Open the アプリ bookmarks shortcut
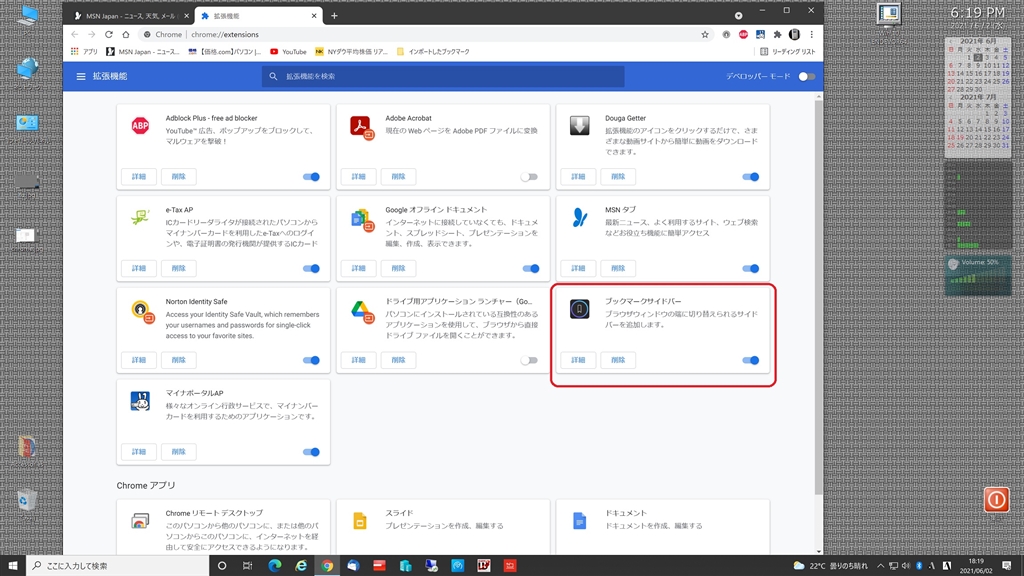The image size is (1024, 576). point(84,52)
